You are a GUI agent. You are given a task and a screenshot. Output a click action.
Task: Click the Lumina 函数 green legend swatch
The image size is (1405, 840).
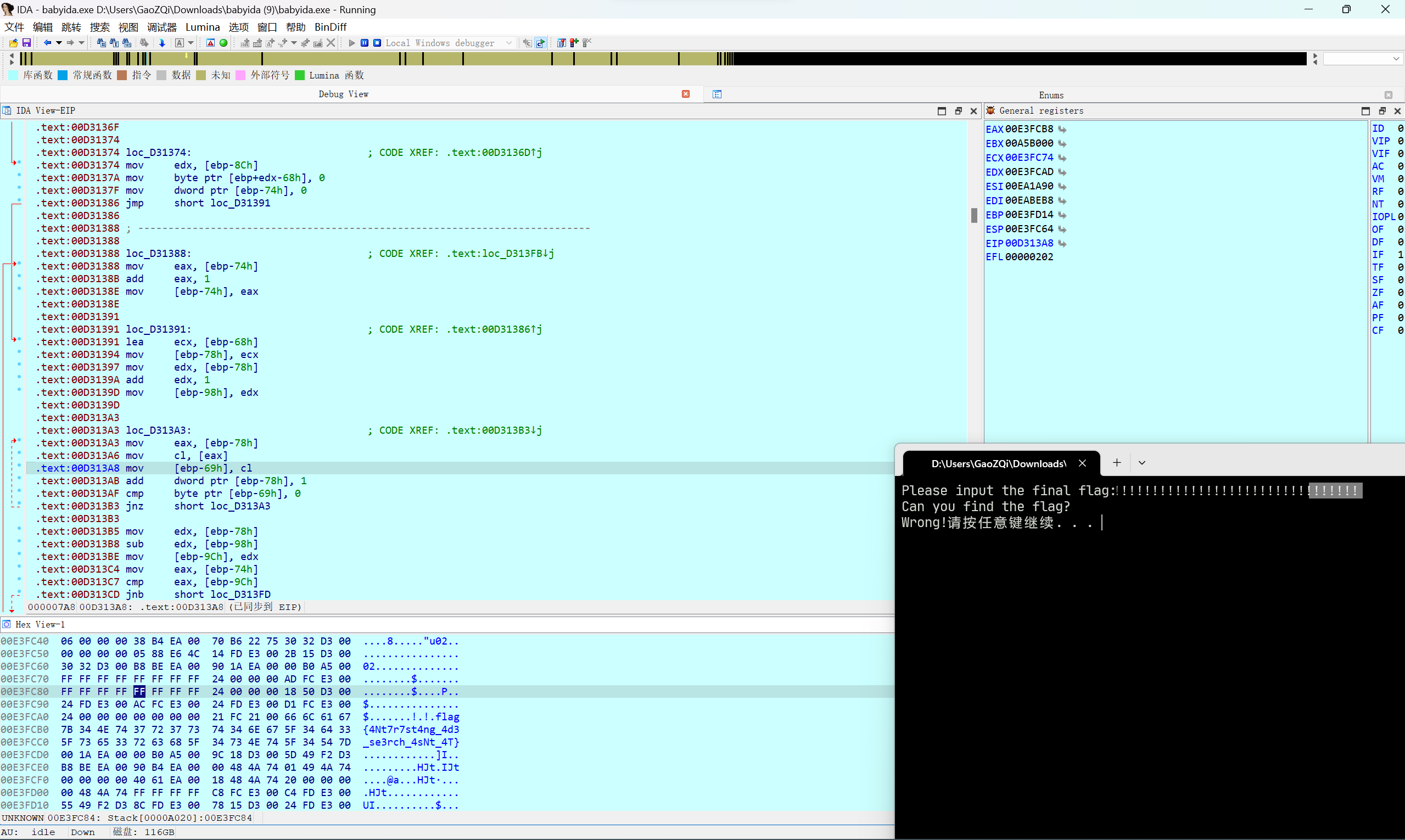coord(300,75)
